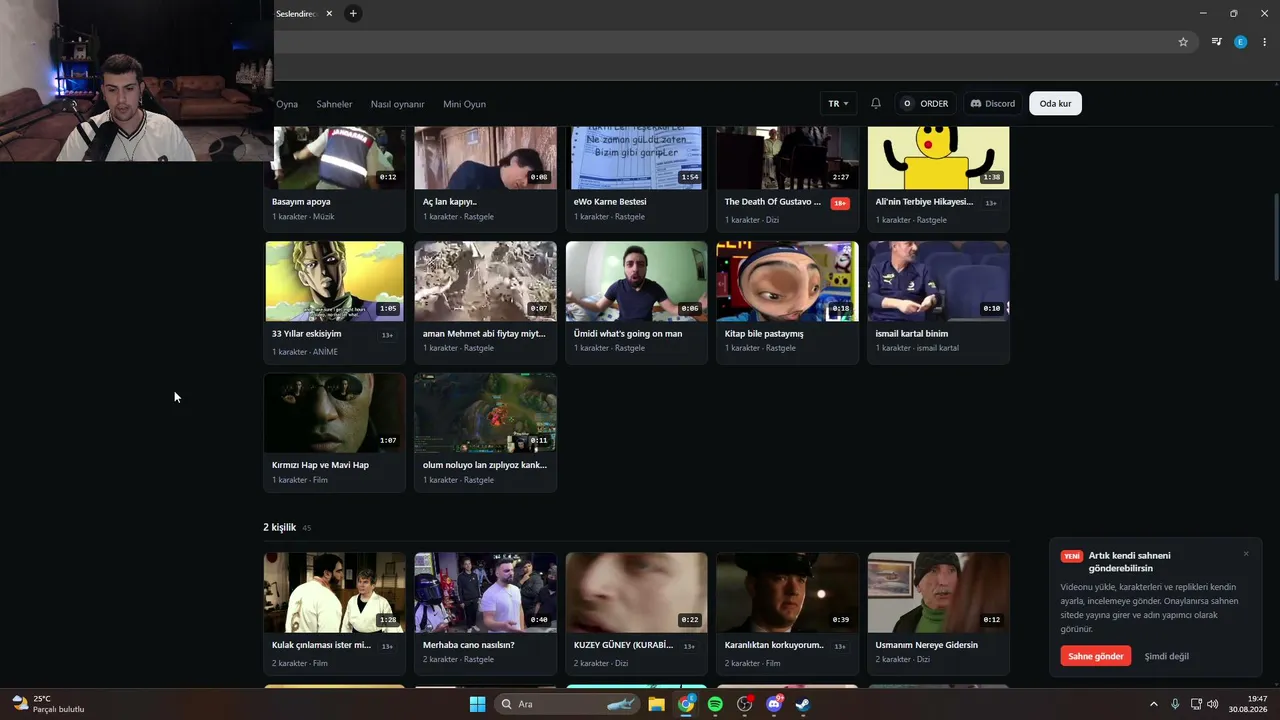Image resolution: width=1280 pixels, height=720 pixels.
Task: Click the 'ismail kartal binim' title text
Action: click(x=912, y=333)
